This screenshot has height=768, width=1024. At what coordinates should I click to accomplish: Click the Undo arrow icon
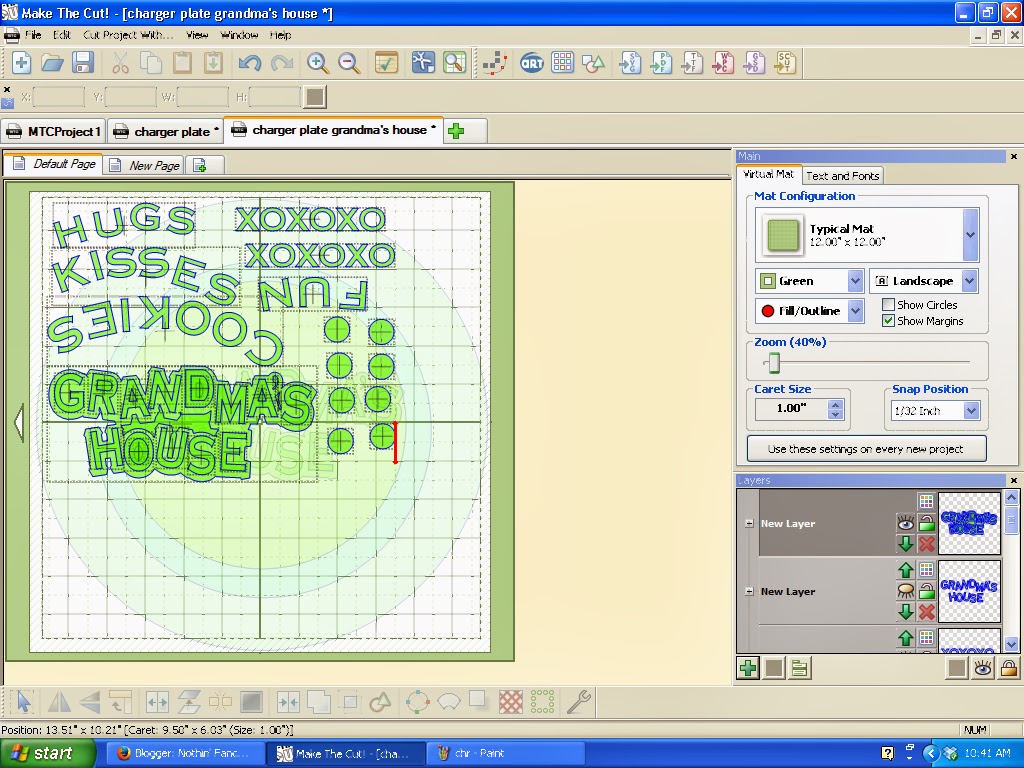(x=249, y=63)
